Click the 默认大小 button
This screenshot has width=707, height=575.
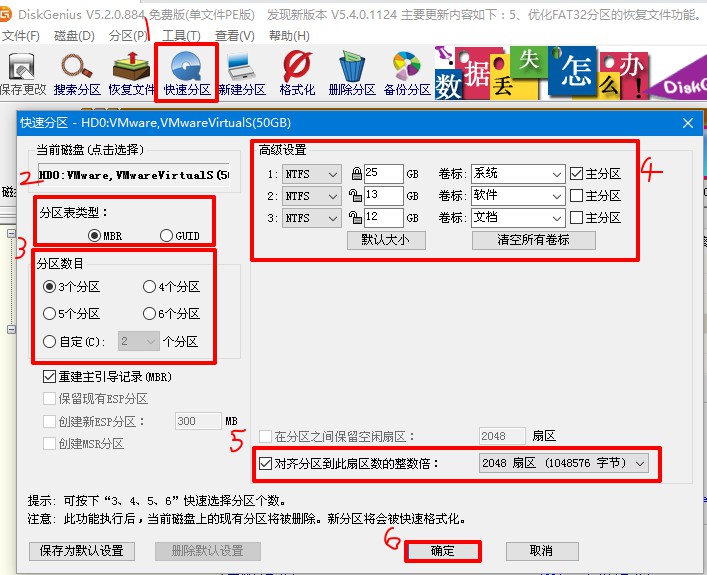point(386,240)
